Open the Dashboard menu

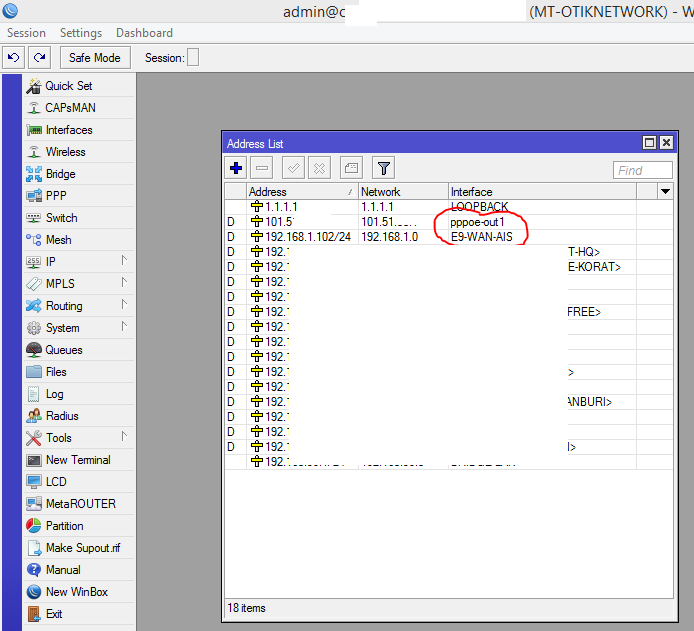[144, 33]
